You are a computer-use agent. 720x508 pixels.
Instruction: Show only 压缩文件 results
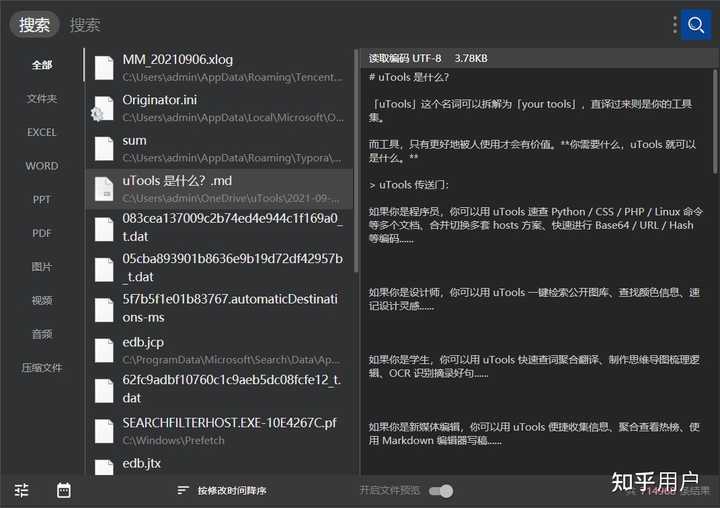pos(42,368)
